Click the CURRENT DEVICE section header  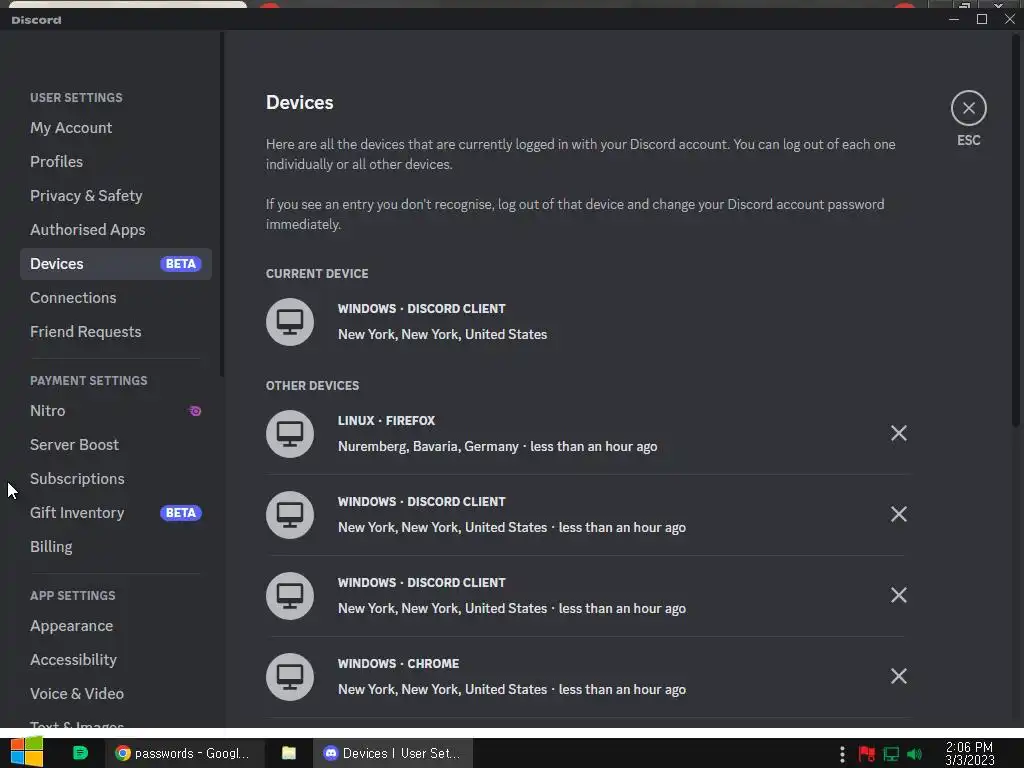[x=317, y=274]
